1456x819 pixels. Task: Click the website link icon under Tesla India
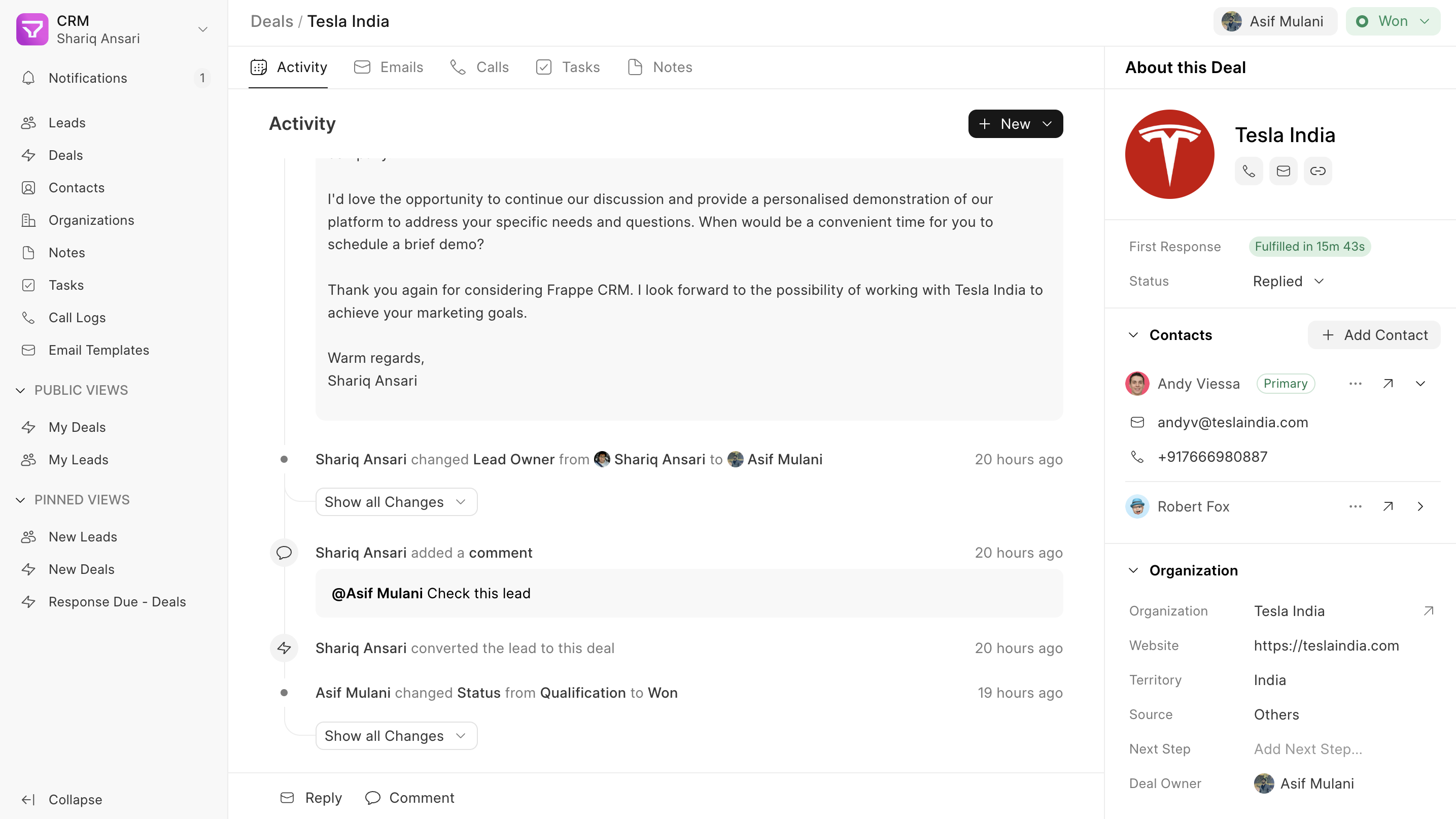pyautogui.click(x=1318, y=170)
